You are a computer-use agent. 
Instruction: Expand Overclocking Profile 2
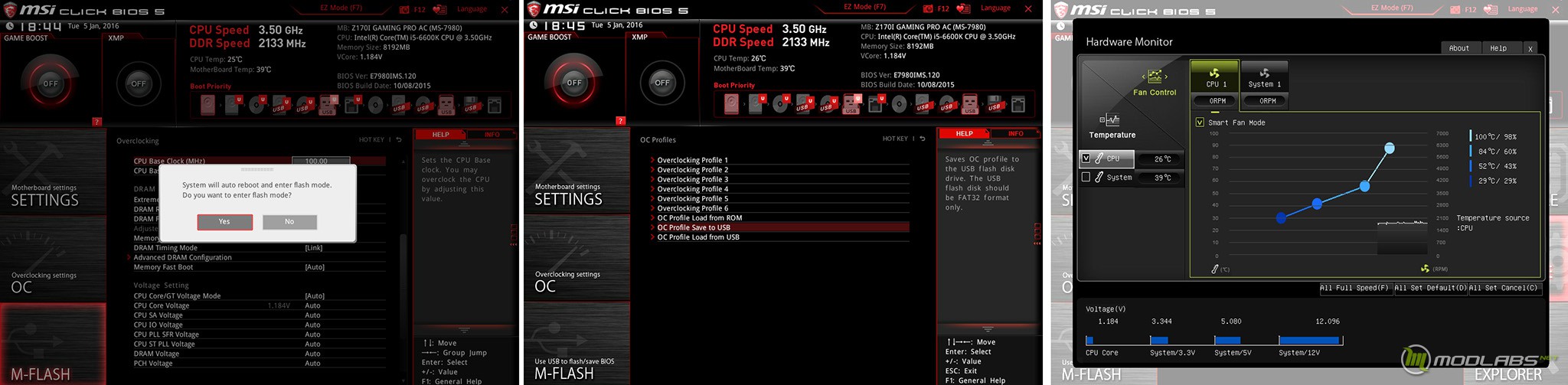779,170
